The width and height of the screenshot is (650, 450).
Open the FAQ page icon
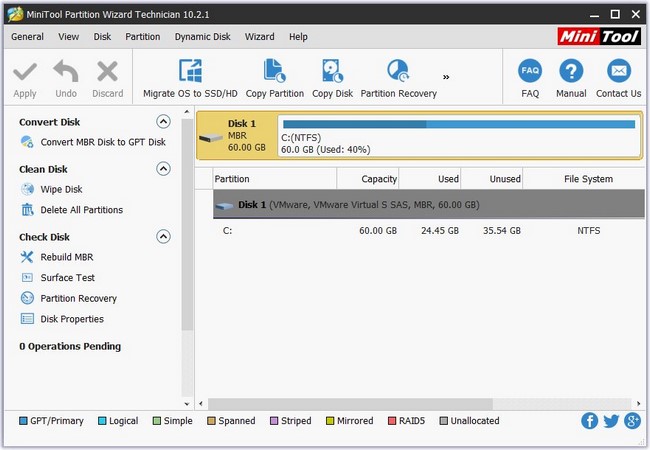530,71
